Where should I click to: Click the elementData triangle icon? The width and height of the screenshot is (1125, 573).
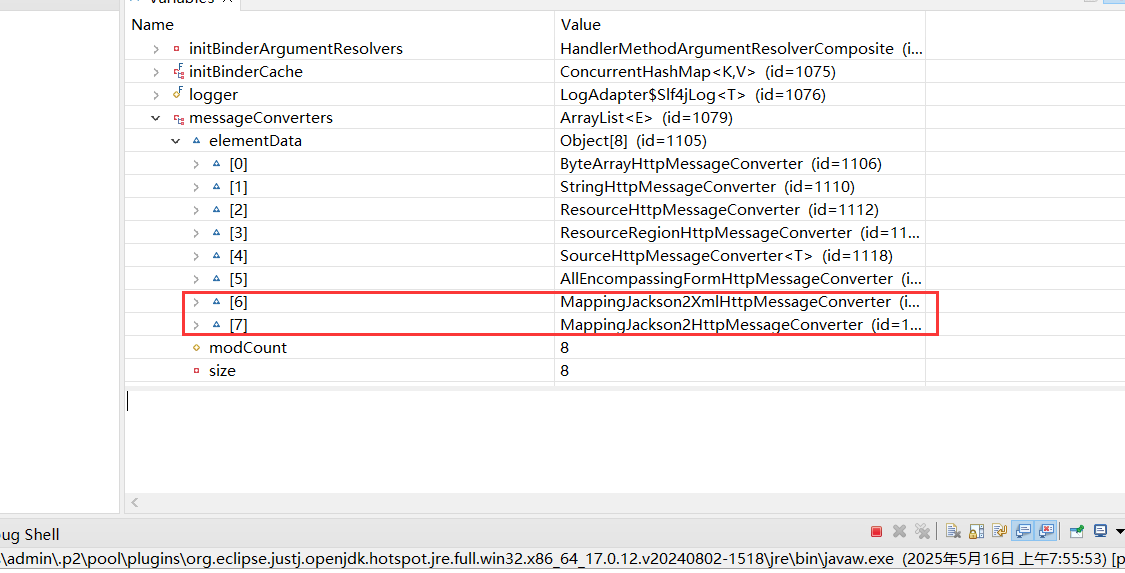pos(197,141)
